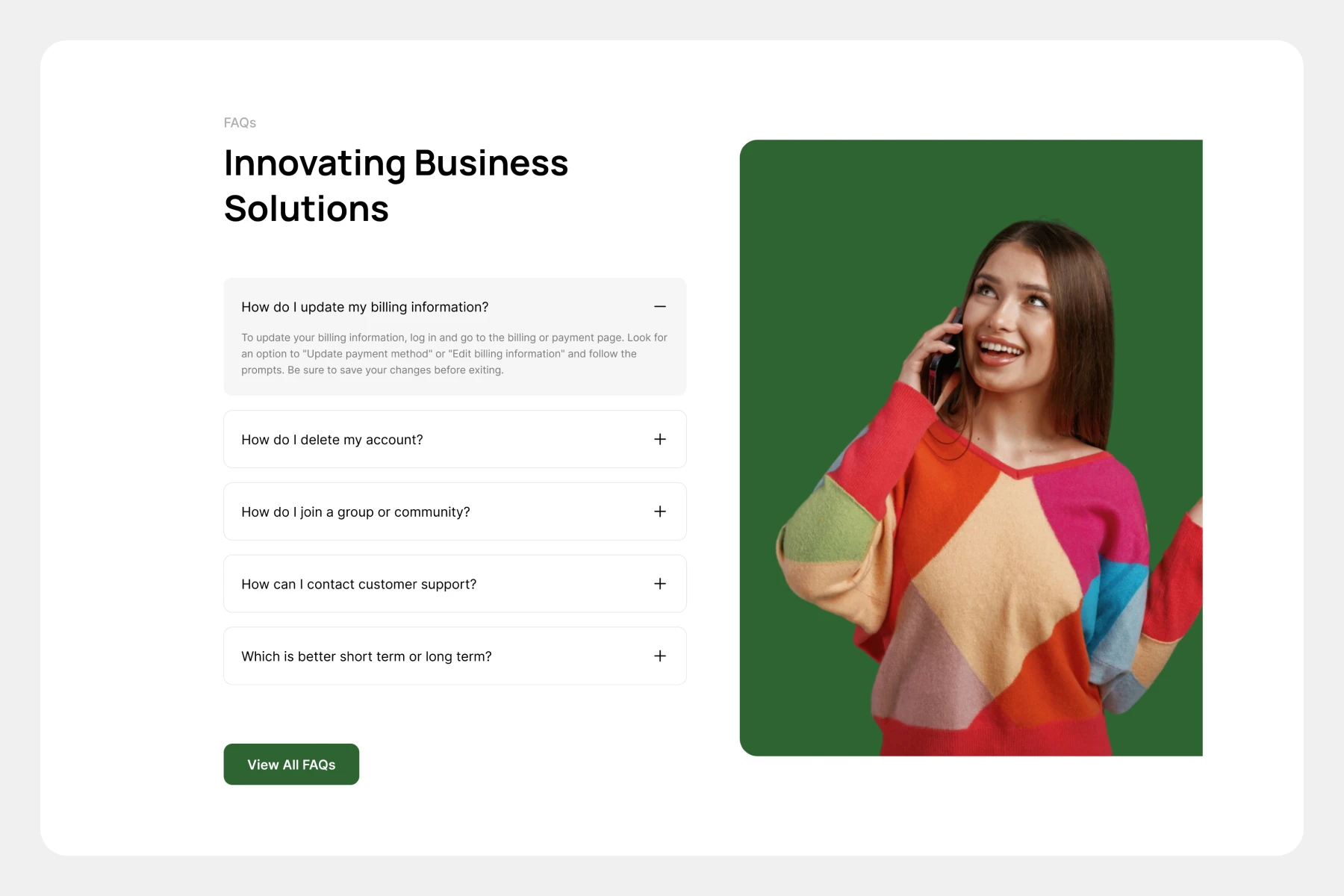Click the short term or long term card
The image size is (1344, 896).
coord(455,656)
